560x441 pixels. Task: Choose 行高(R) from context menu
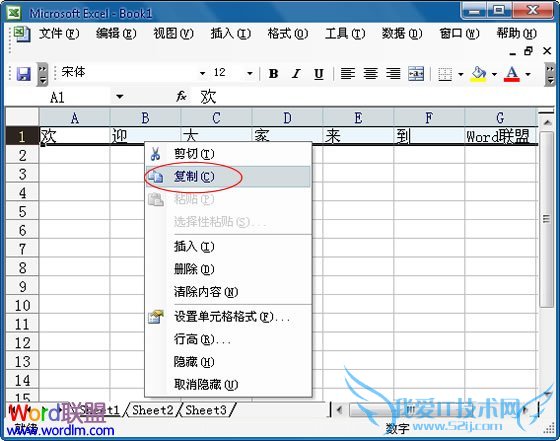[x=228, y=339]
